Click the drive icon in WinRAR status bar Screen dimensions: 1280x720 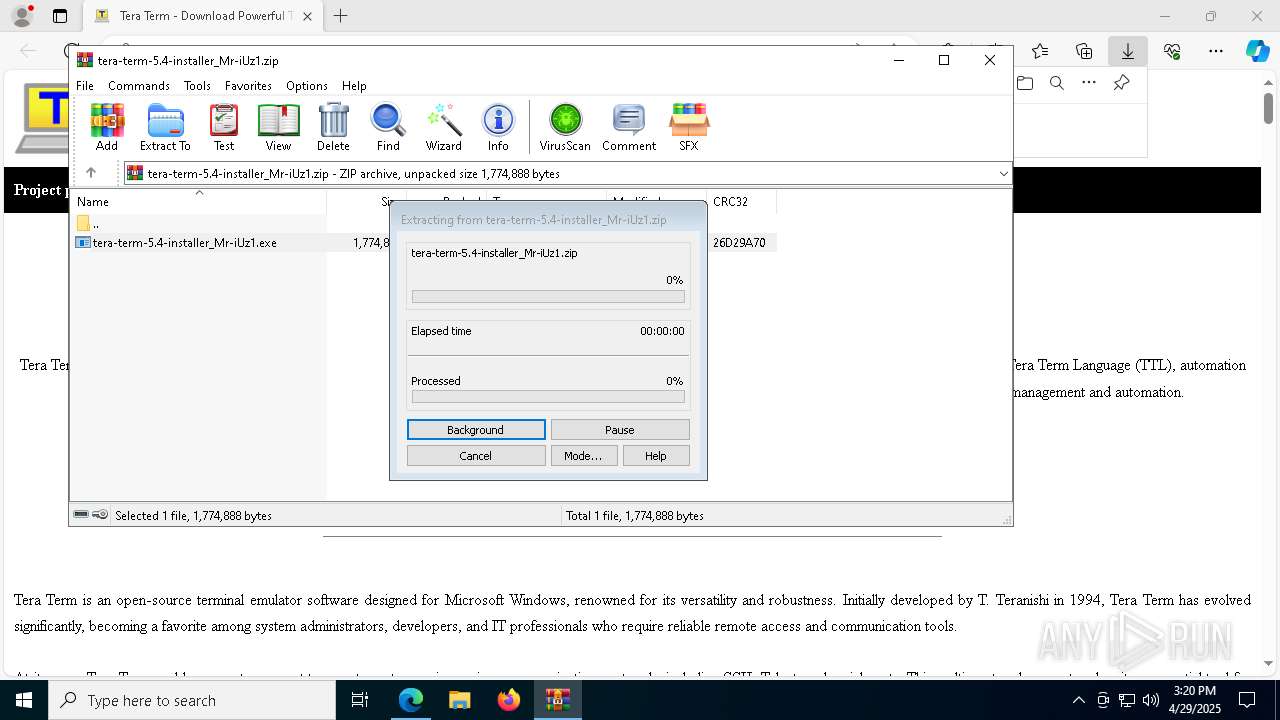tap(81, 515)
